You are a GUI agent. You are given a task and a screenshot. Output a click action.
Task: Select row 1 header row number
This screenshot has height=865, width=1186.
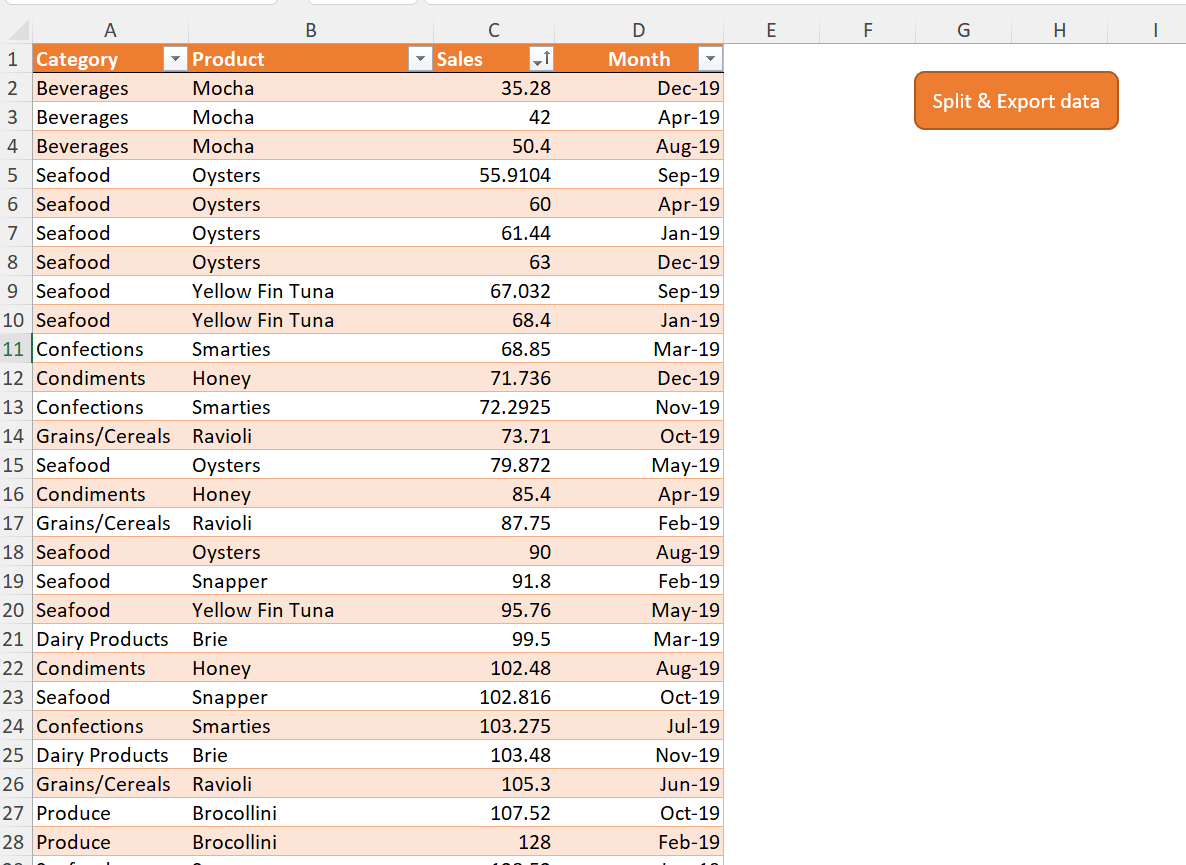(14, 59)
